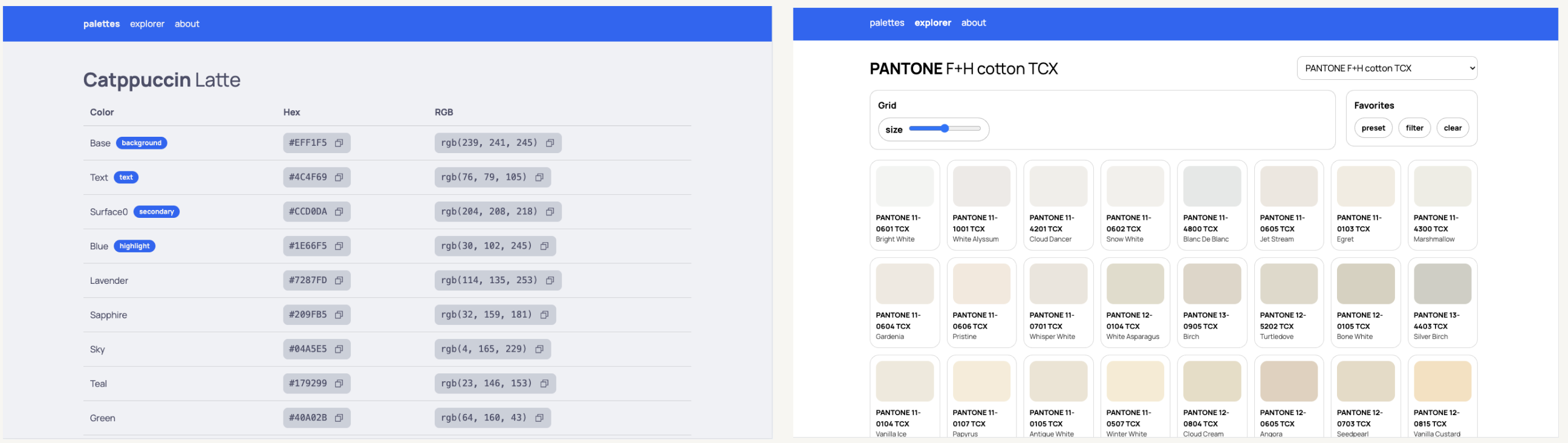Switch to explorer tab in right window
The width and height of the screenshot is (1568, 443).
[x=932, y=22]
